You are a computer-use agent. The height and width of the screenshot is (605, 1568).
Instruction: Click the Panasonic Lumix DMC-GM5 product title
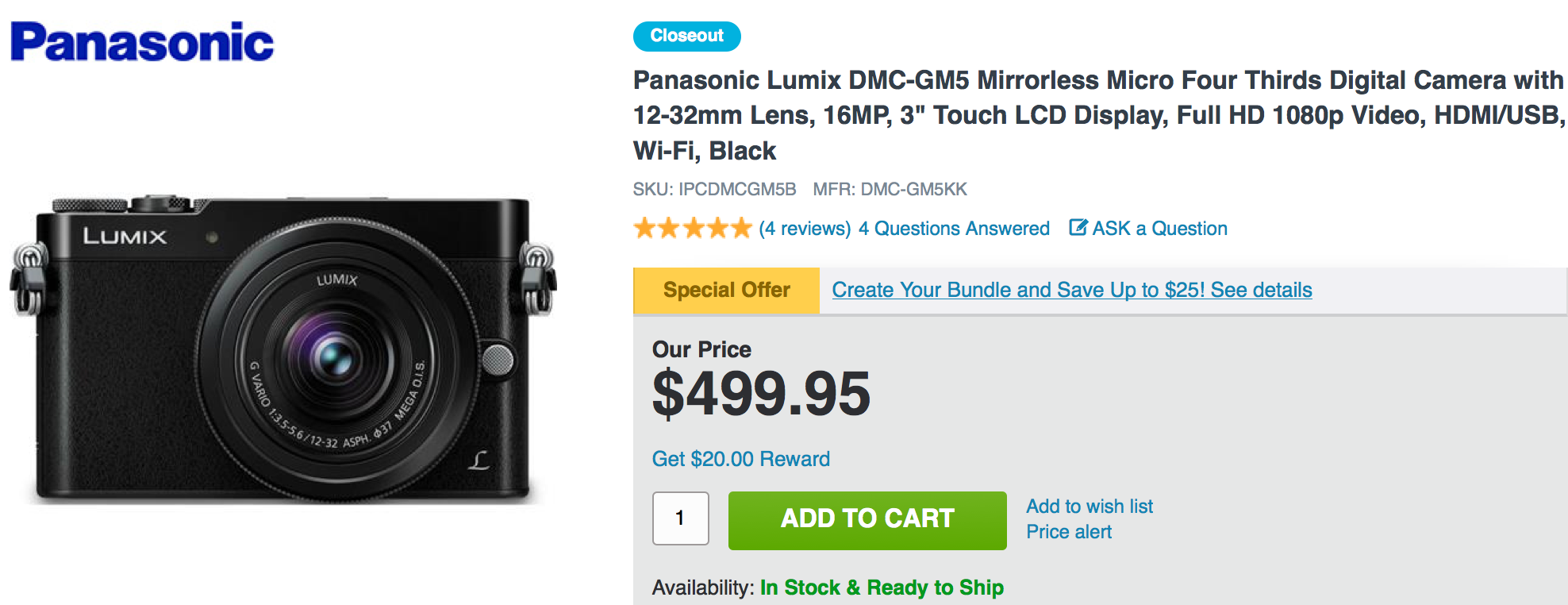[1098, 115]
